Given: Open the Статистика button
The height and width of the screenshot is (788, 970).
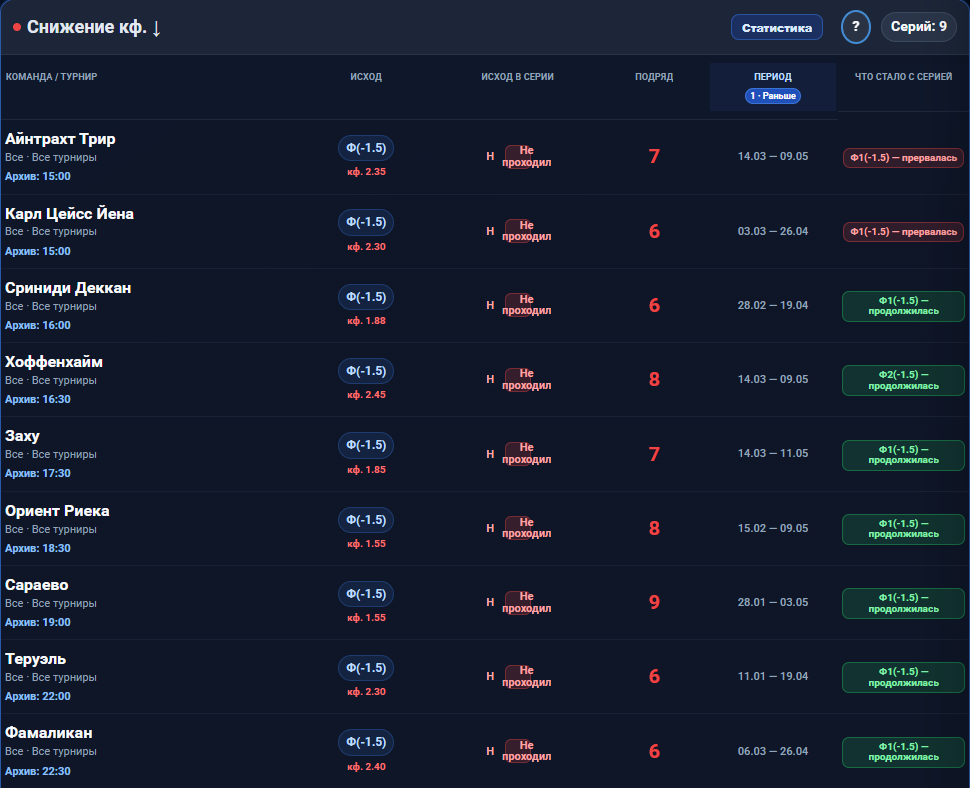Looking at the screenshot, I should [776, 28].
